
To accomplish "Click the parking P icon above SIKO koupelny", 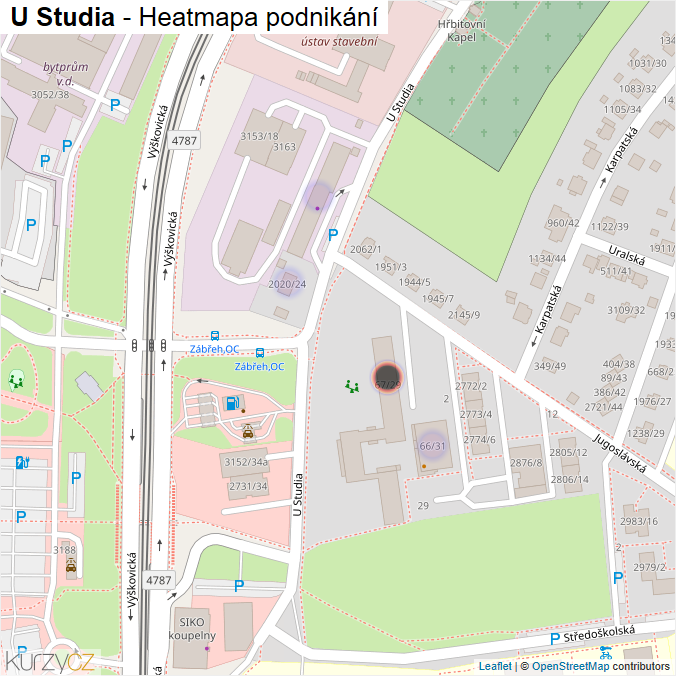I will (x=239, y=585).
